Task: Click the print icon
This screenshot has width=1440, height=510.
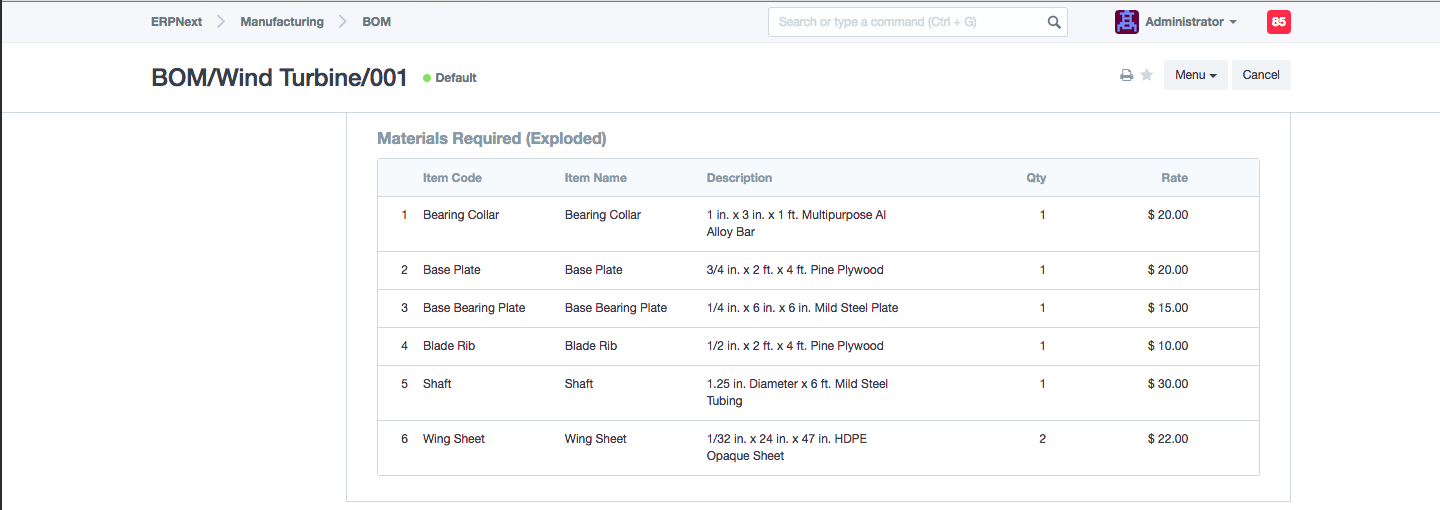Action: (x=1126, y=75)
